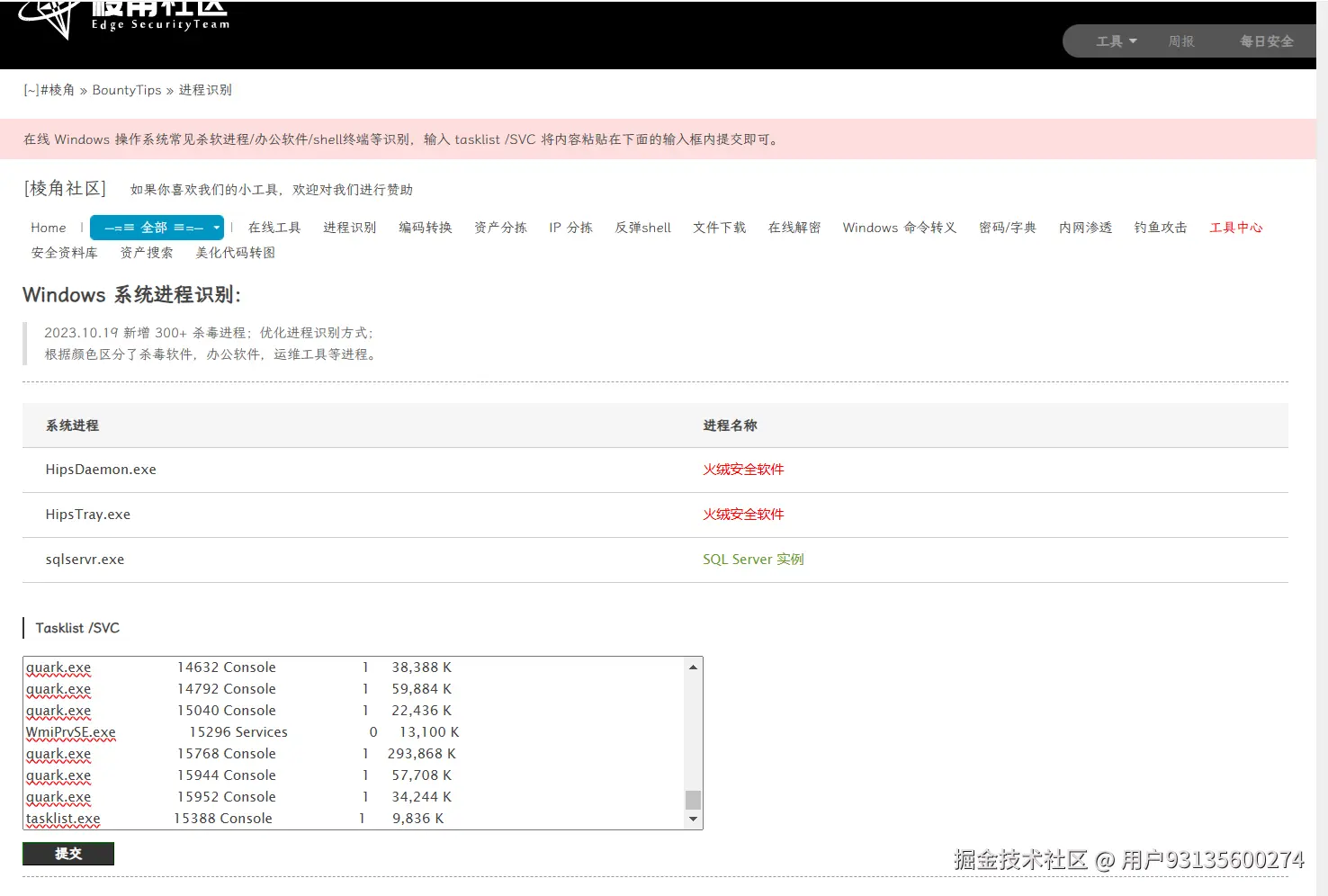Viewport: 1328px width, 896px height.
Task: Click the 进程名称 column header
Action: pos(730,426)
